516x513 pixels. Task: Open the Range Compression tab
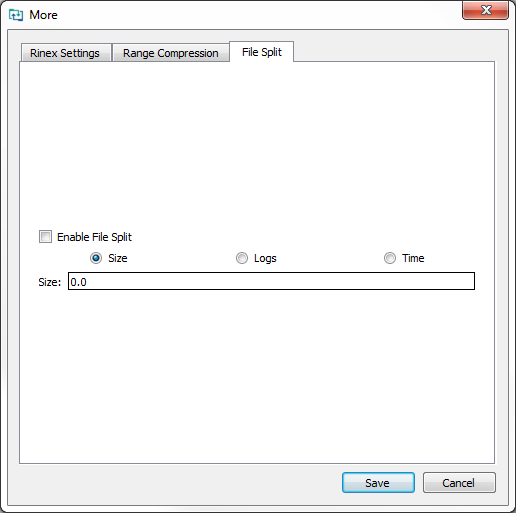171,53
